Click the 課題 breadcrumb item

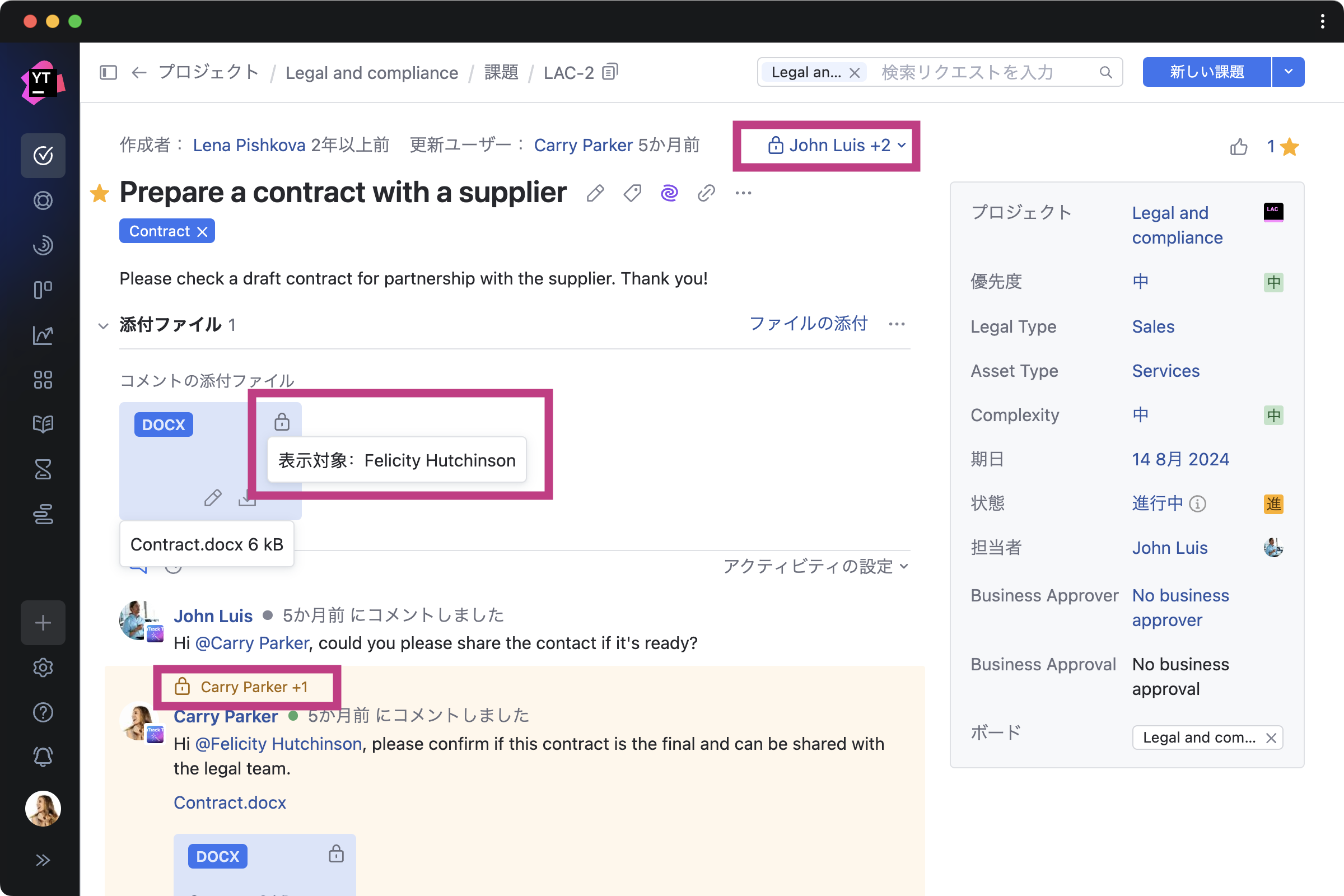501,73
